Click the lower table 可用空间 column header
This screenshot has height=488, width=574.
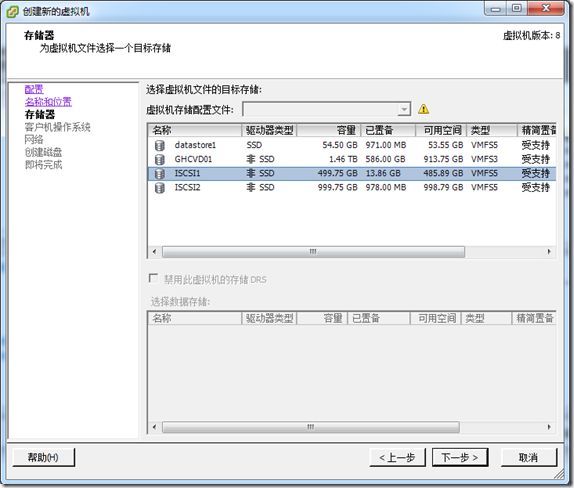pyautogui.click(x=435, y=318)
